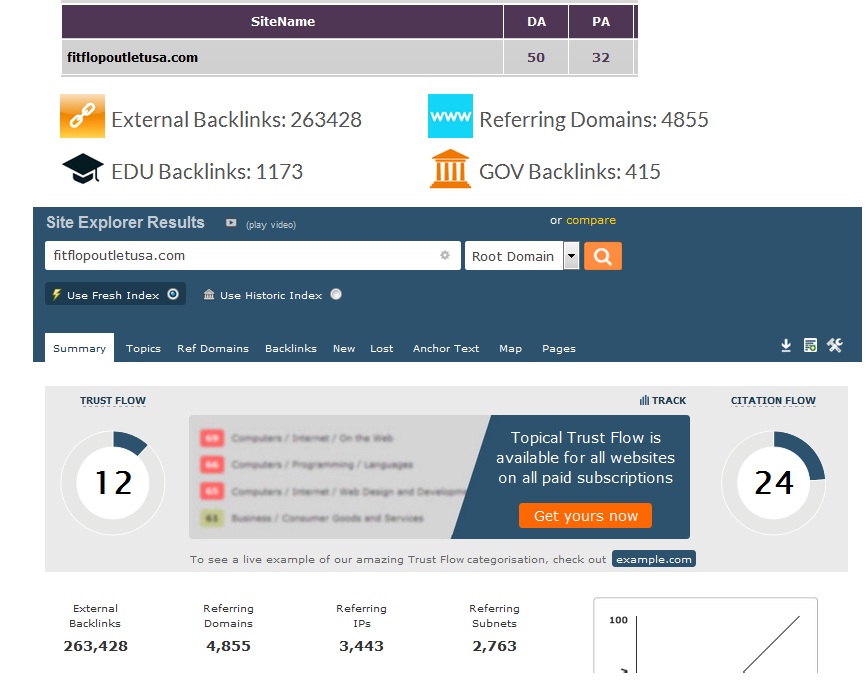Click the orange search magnifier button

tap(603, 256)
